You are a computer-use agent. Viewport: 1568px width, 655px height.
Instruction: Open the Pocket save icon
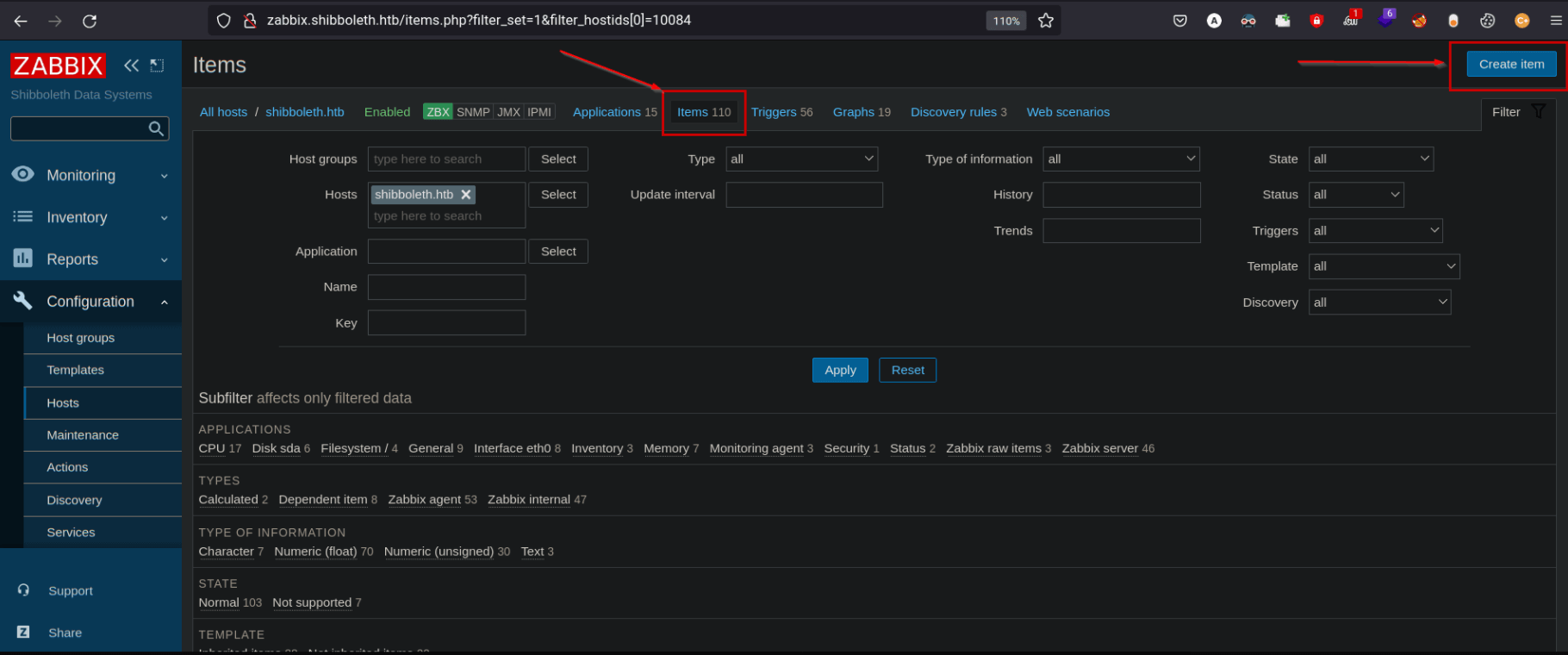coord(1180,21)
